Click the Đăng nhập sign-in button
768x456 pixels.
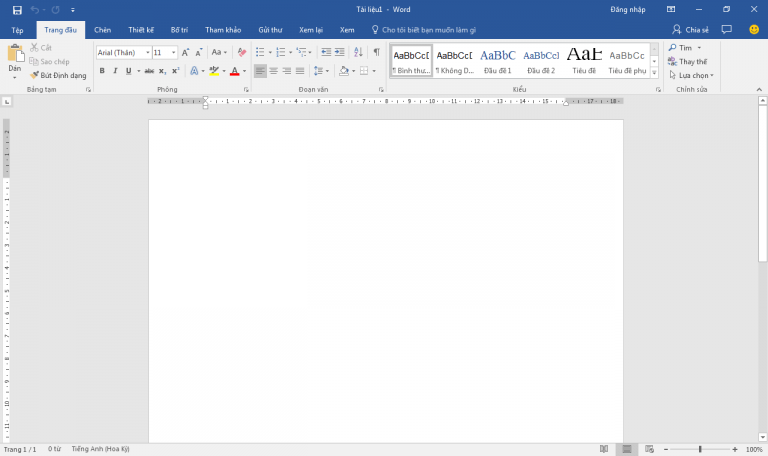pos(627,9)
